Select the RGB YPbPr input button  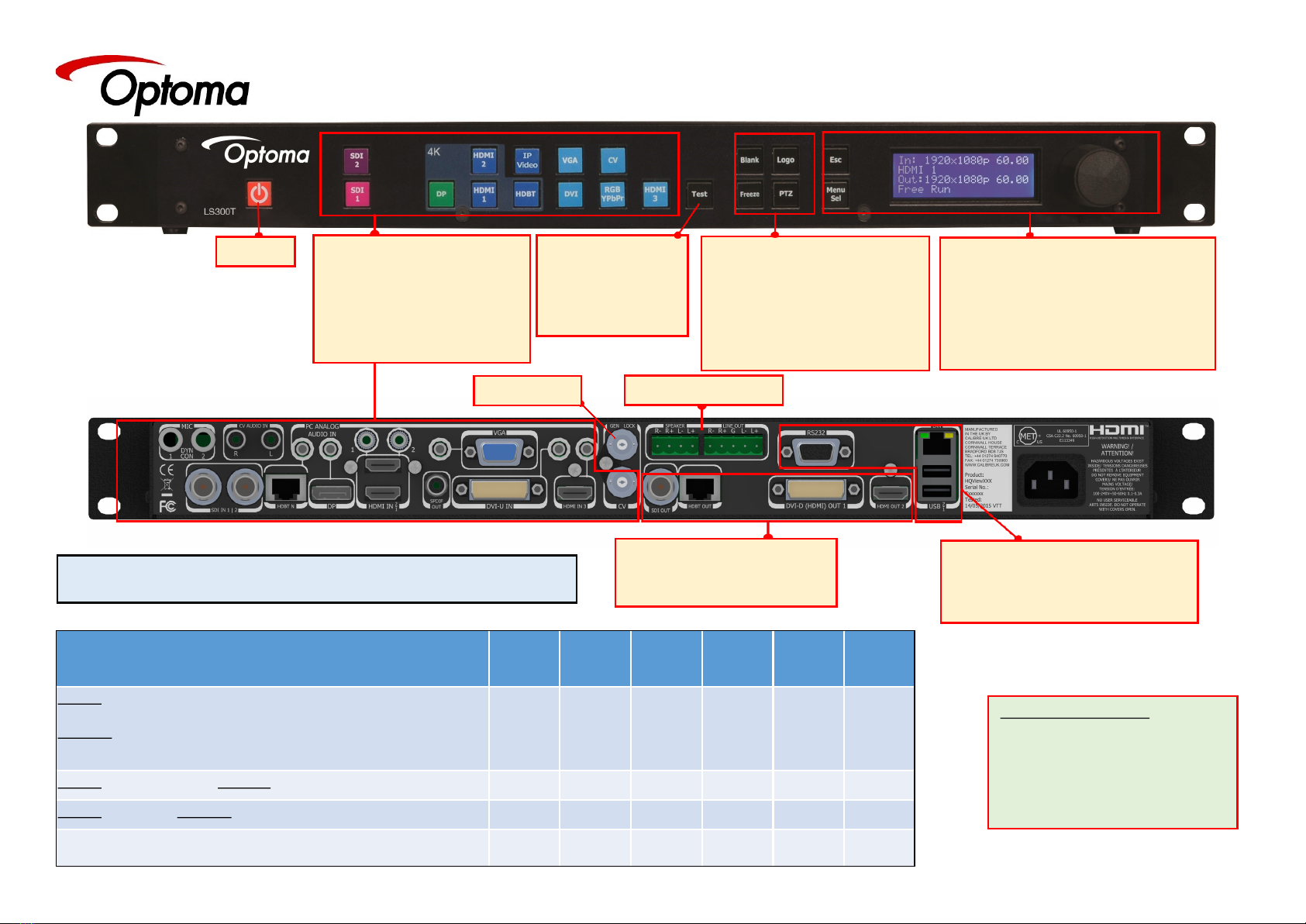tap(612, 194)
